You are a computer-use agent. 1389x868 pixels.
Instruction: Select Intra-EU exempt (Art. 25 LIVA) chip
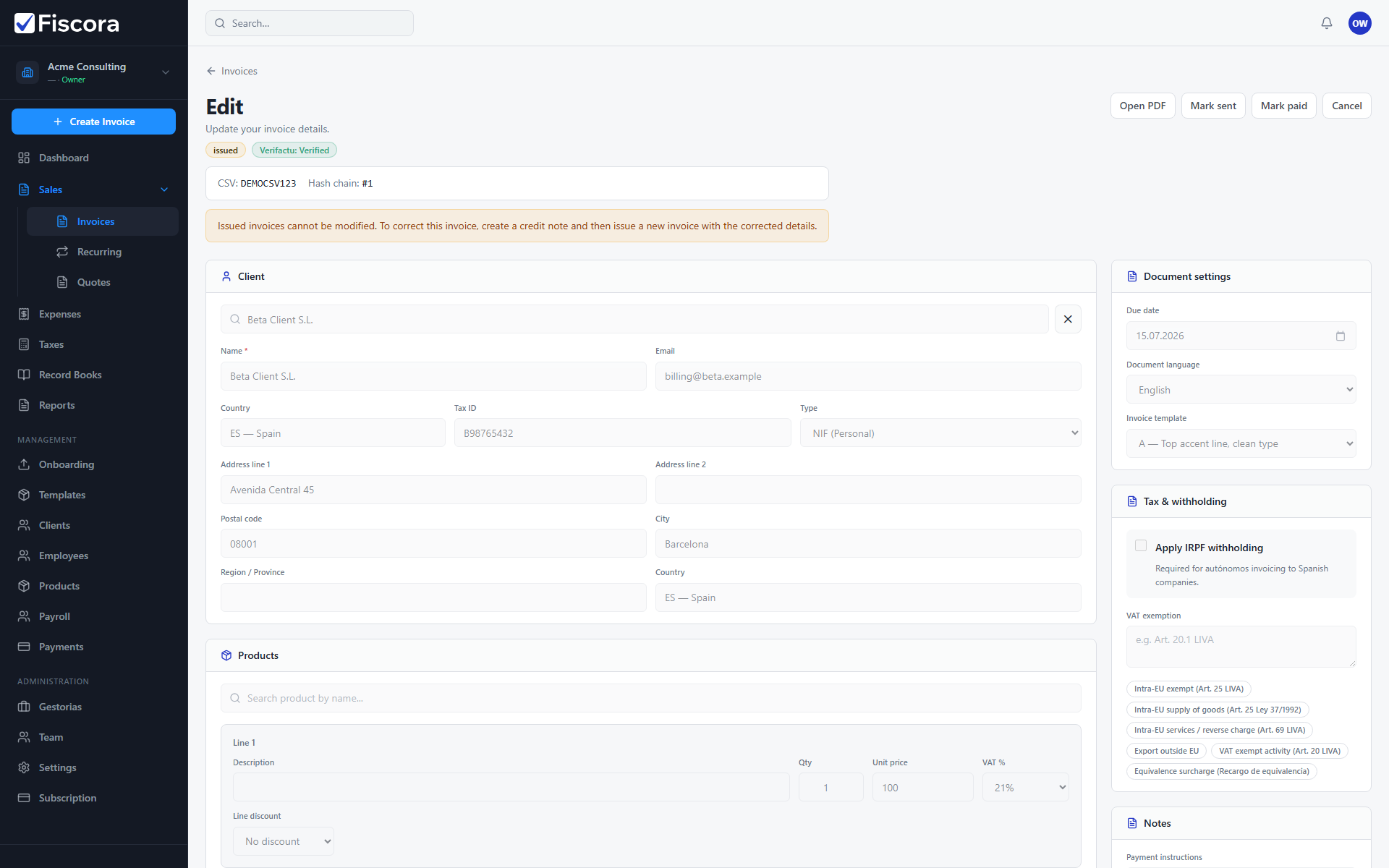point(1189,689)
